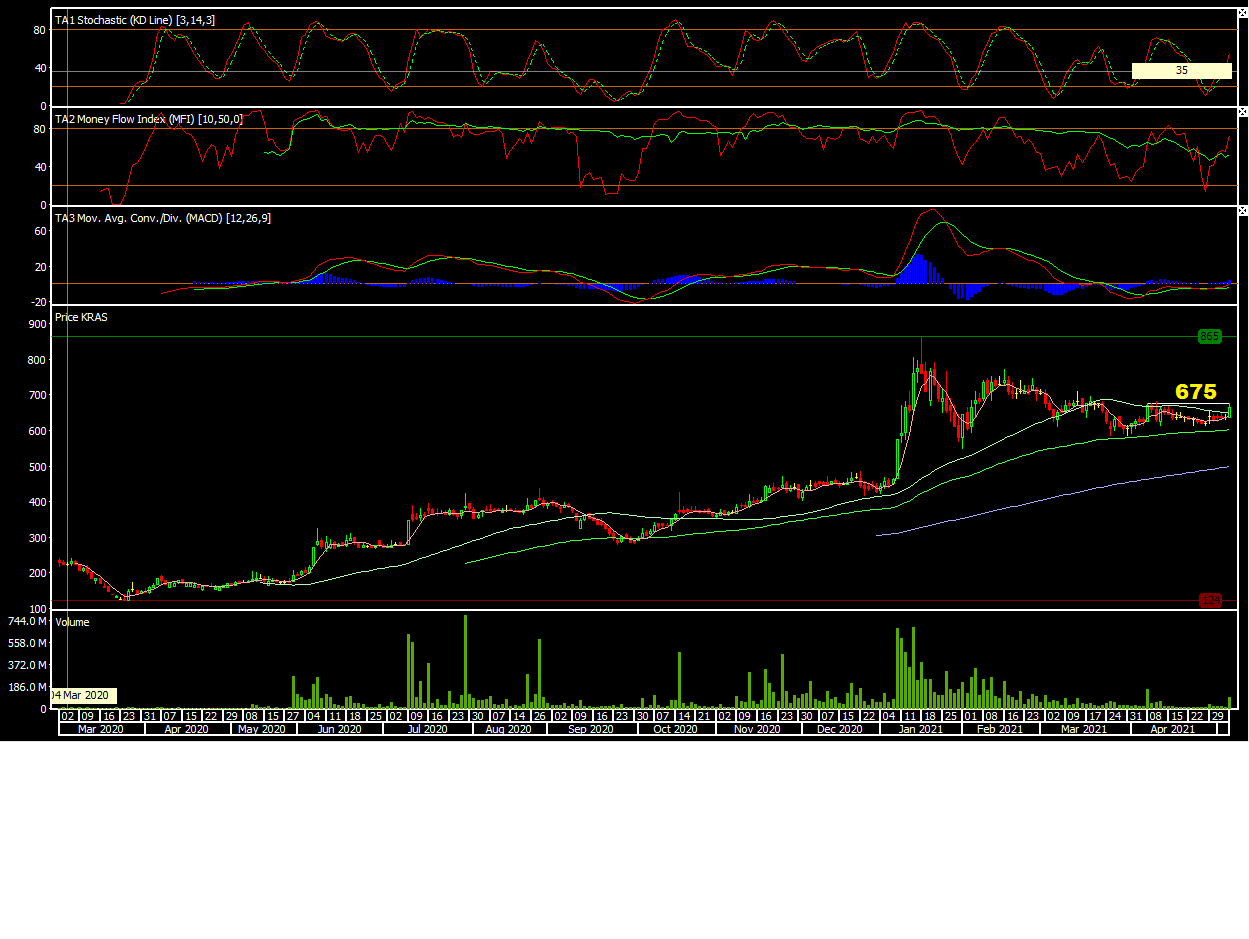The image size is (1249, 939).
Task: Select Jul 2020 on the month axis
Action: click(428, 729)
